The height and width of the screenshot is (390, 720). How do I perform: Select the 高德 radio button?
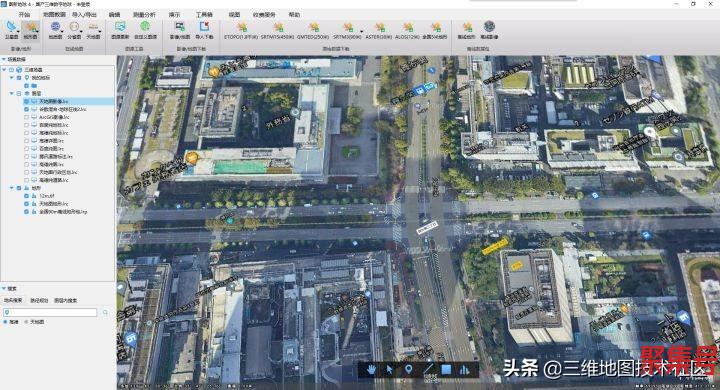pyautogui.click(x=6, y=322)
